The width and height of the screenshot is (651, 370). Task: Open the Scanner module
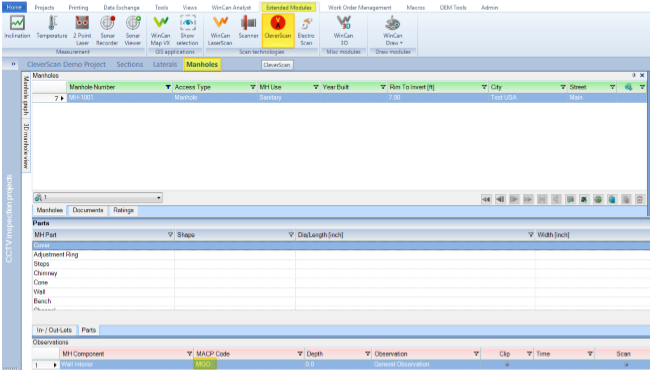coord(248,27)
